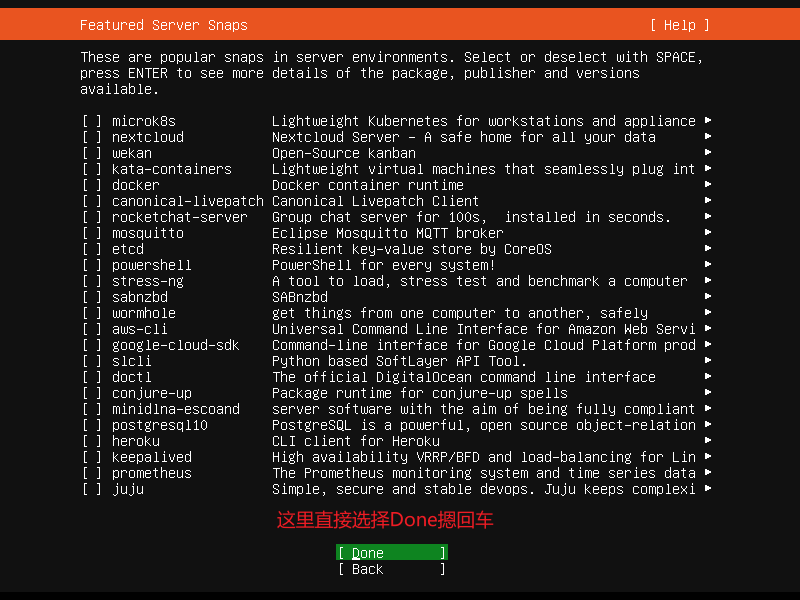Viewport: 800px width, 600px height.
Task: Open google-cloud-sdk details arrow
Action: [708, 344]
